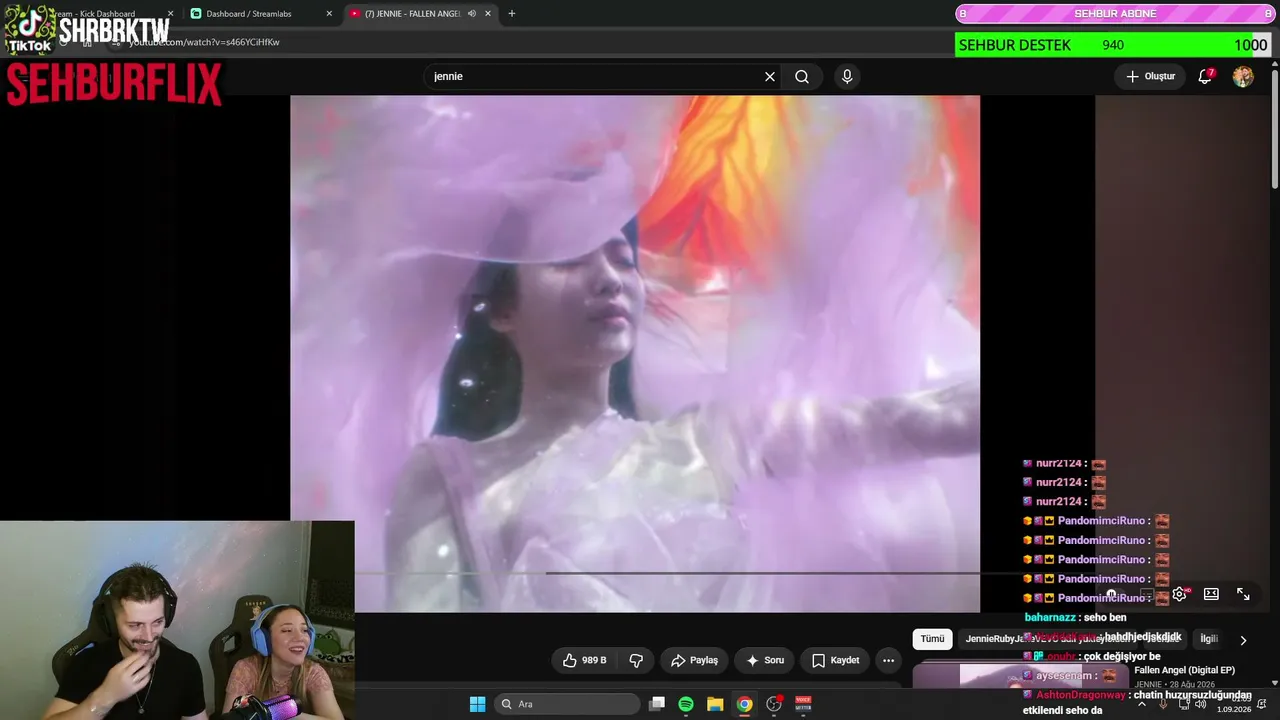Open YouTube notifications bell
Viewport: 1280px width, 720px height.
(x=1205, y=76)
